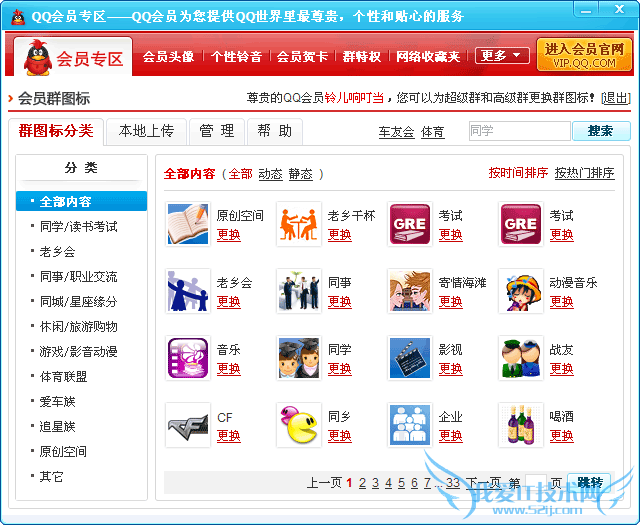Click 更换 under 原创空间
The width and height of the screenshot is (640, 525).
click(x=229, y=235)
